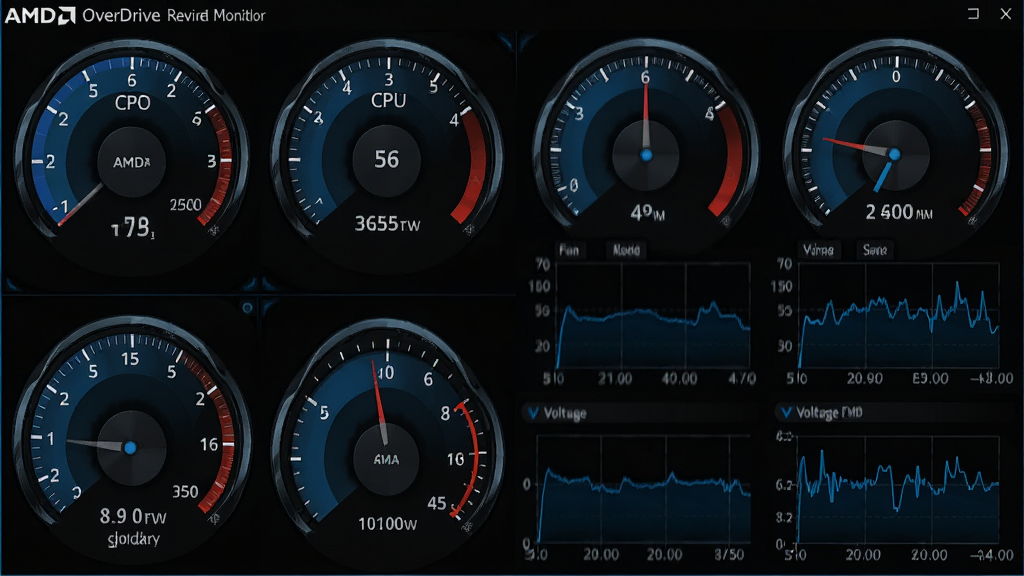
Task: Switch to the Fan tab
Action: [x=569, y=250]
